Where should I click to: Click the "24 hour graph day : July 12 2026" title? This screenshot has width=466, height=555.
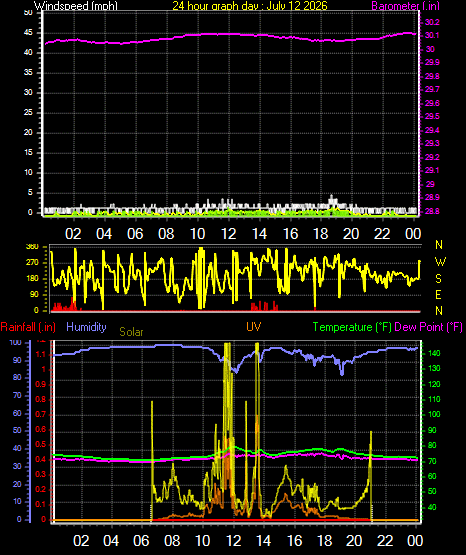(x=250, y=5)
